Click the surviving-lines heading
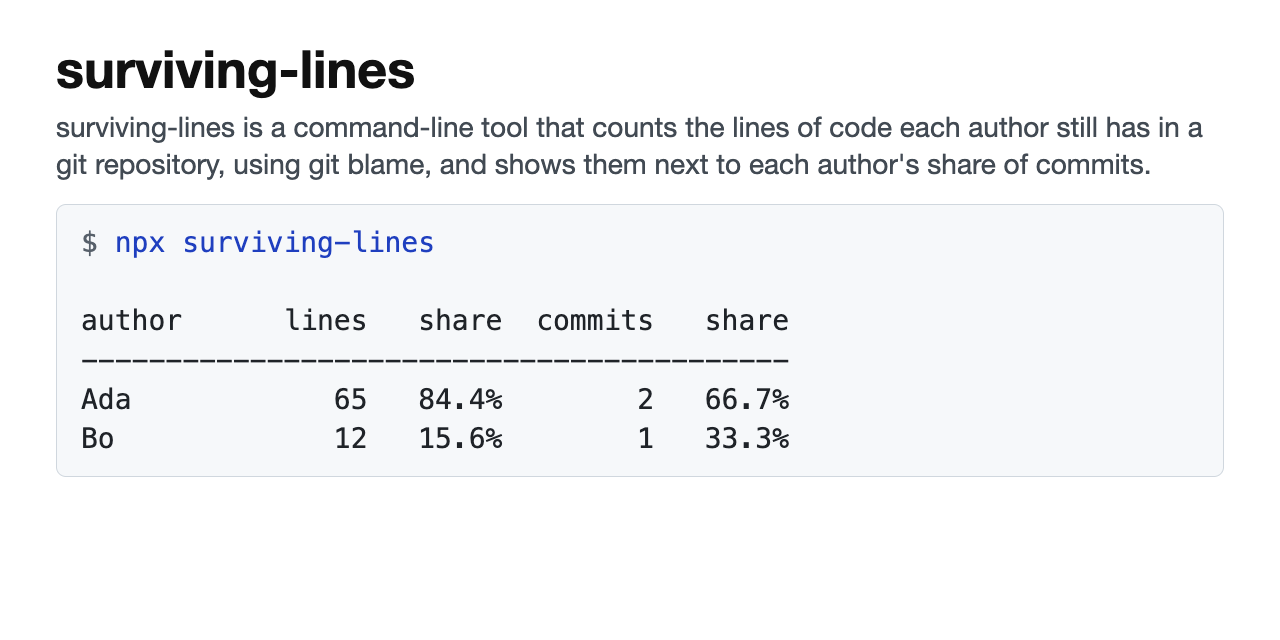This screenshot has width=1280, height=640. click(x=235, y=72)
